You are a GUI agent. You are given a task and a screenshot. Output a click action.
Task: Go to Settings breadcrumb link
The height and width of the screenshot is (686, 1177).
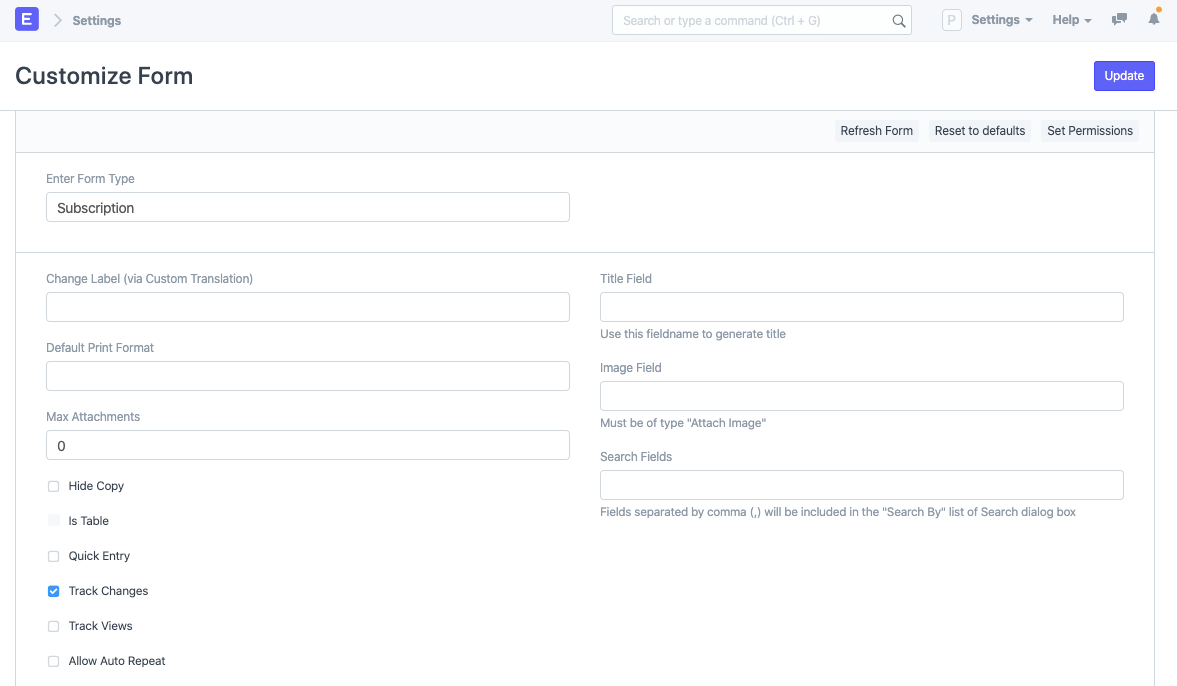[97, 20]
